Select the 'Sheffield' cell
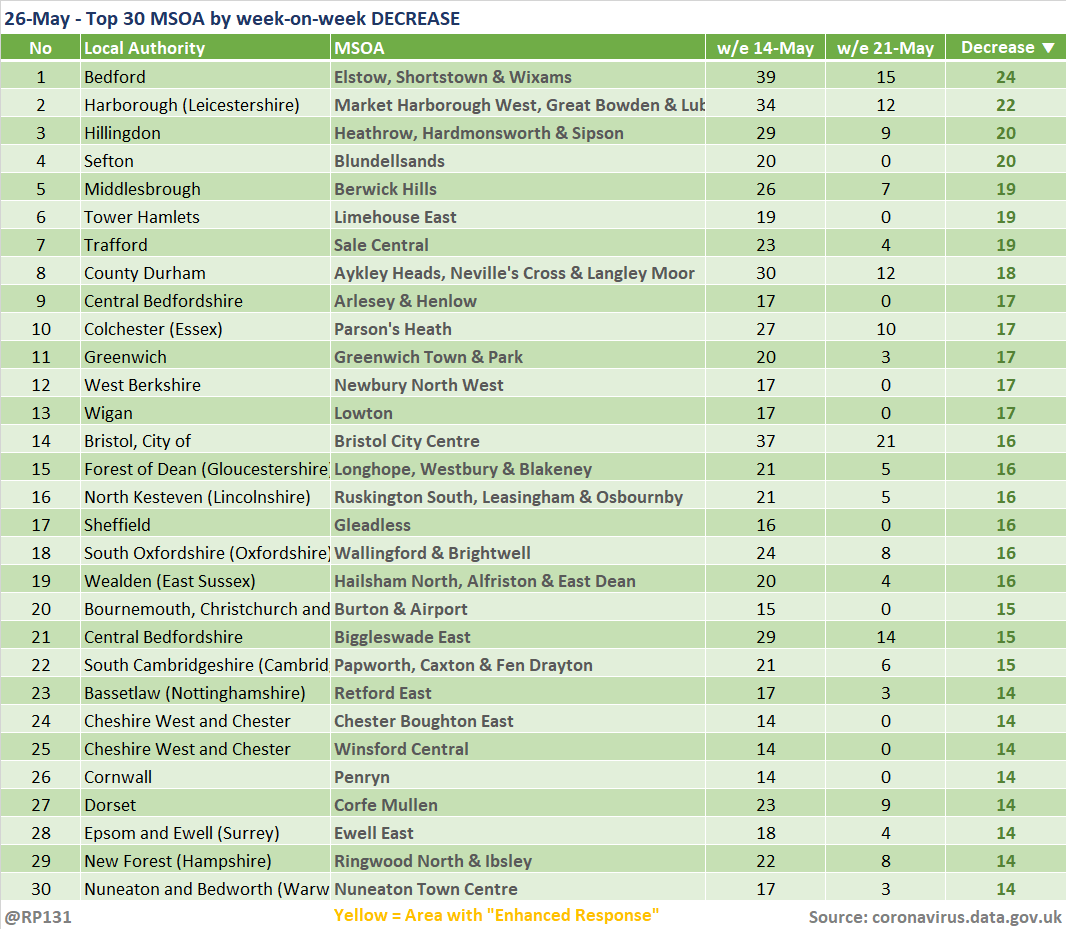Image resolution: width=1066 pixels, height=929 pixels. click(205, 524)
